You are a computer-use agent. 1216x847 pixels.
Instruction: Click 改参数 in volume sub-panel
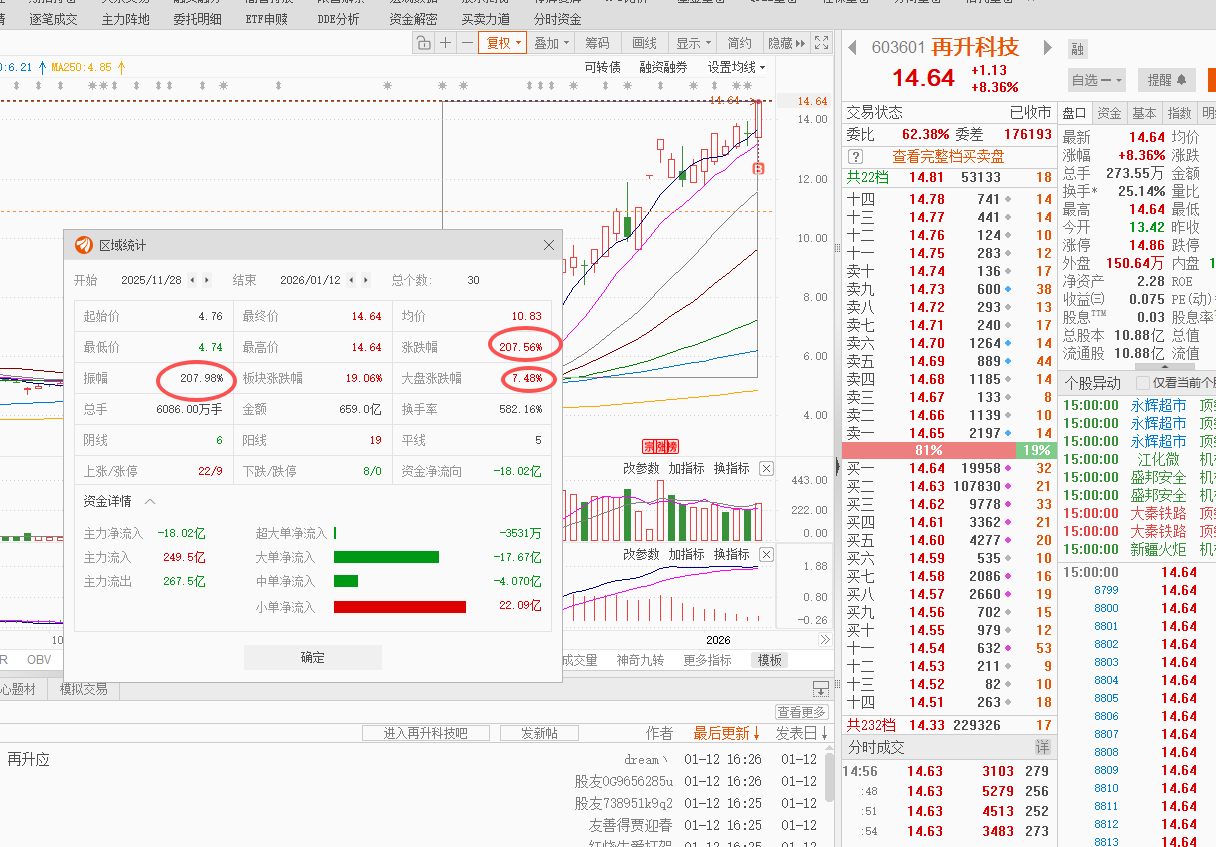point(641,468)
